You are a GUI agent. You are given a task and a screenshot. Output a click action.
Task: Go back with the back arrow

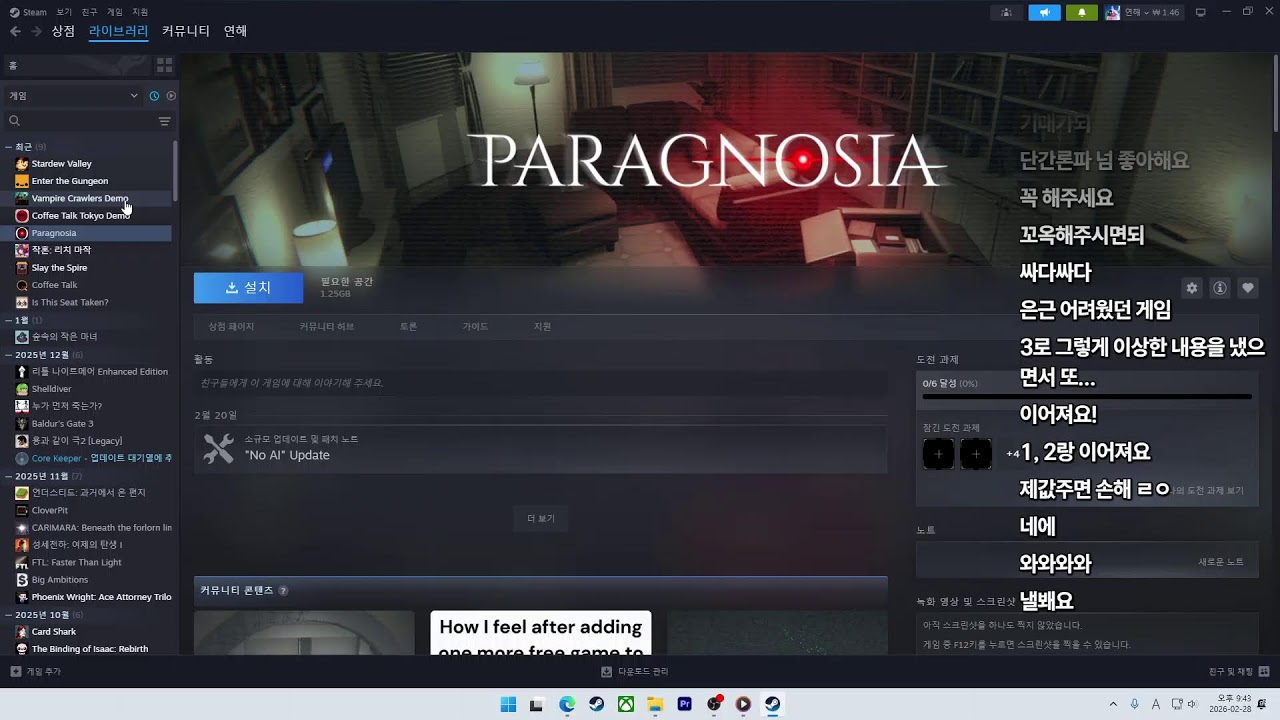pyautogui.click(x=15, y=31)
